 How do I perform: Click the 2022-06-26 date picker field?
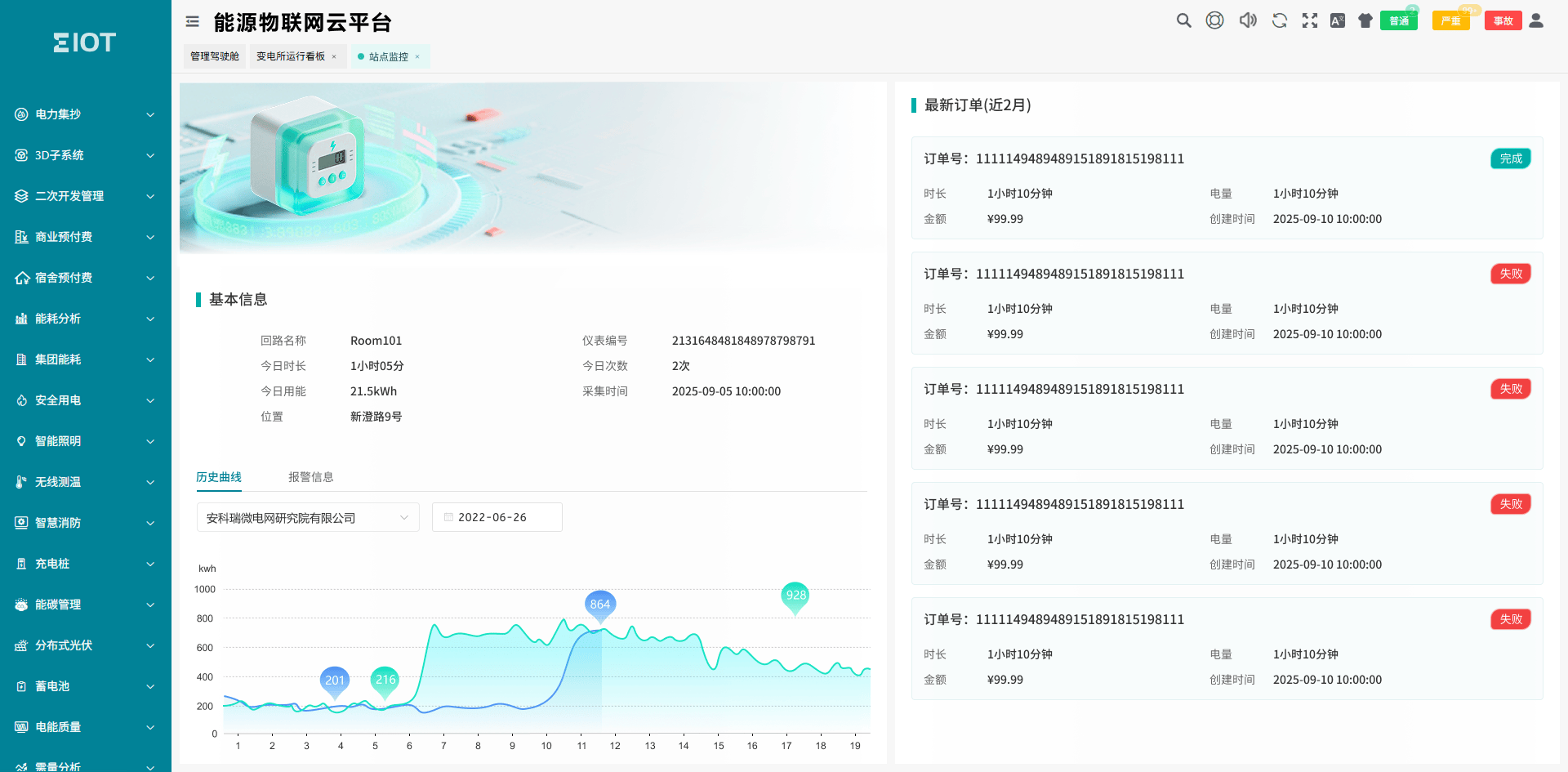click(497, 518)
